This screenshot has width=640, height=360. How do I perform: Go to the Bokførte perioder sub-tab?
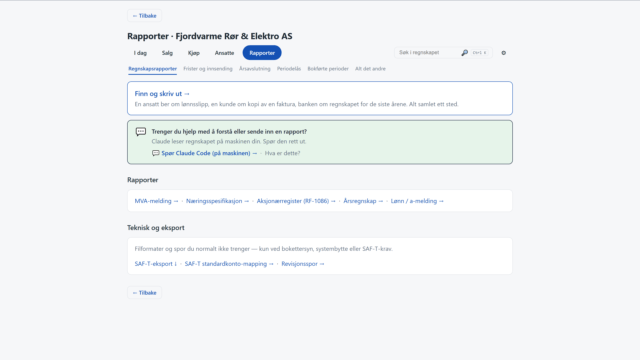pyautogui.click(x=328, y=69)
